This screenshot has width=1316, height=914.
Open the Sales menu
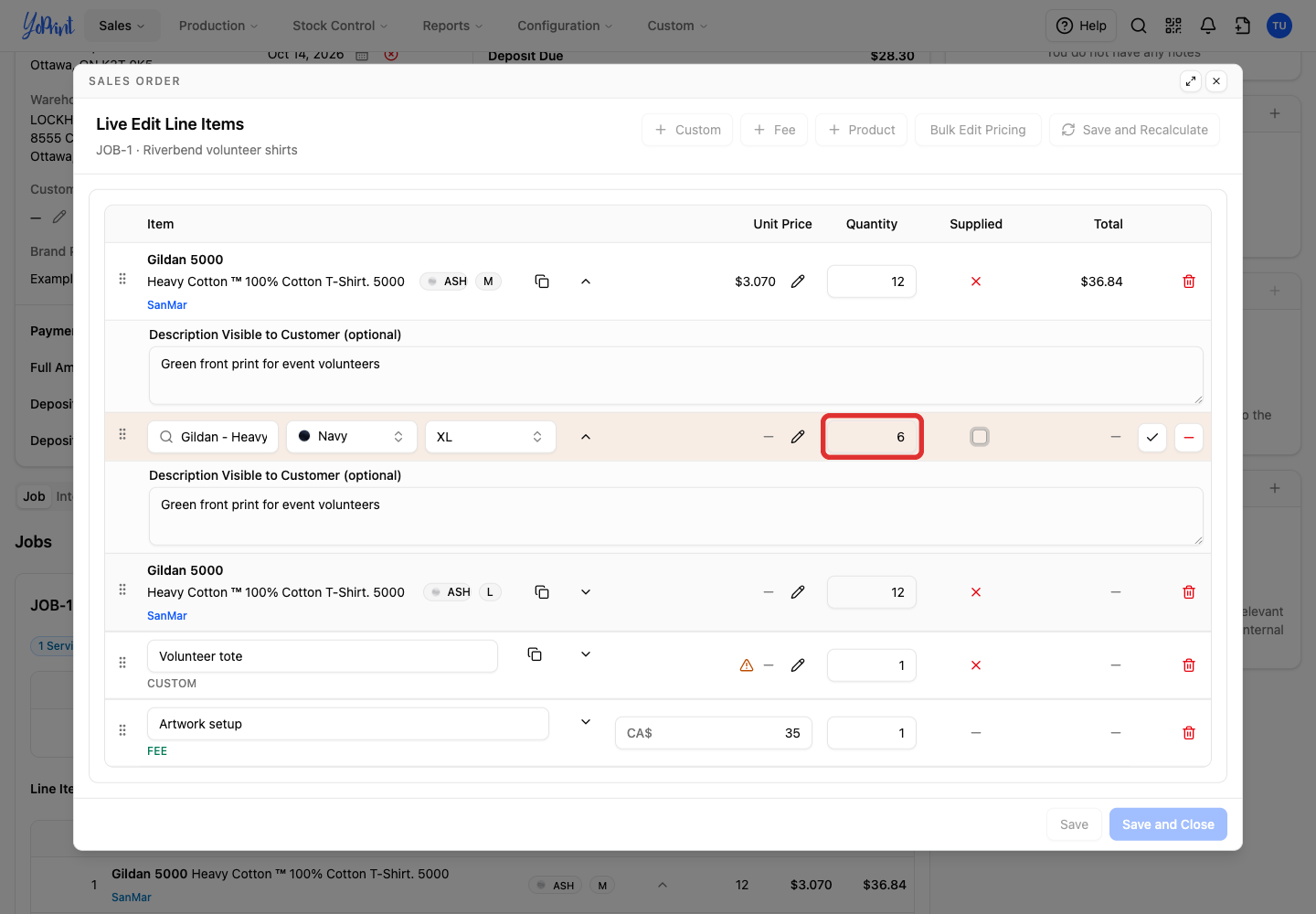(x=122, y=26)
